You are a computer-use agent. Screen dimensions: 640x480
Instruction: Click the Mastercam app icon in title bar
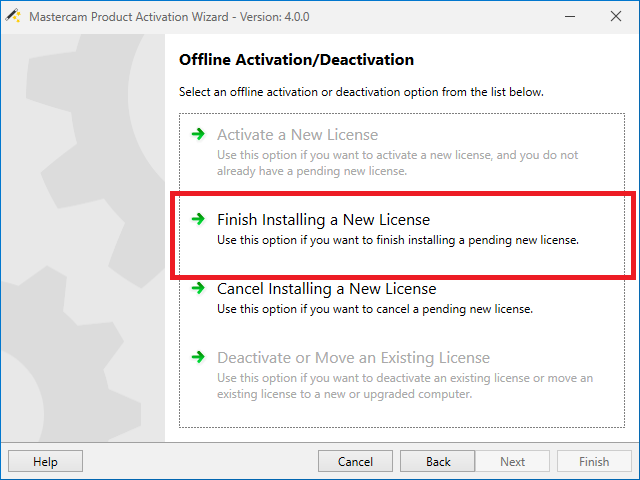[x=13, y=16]
